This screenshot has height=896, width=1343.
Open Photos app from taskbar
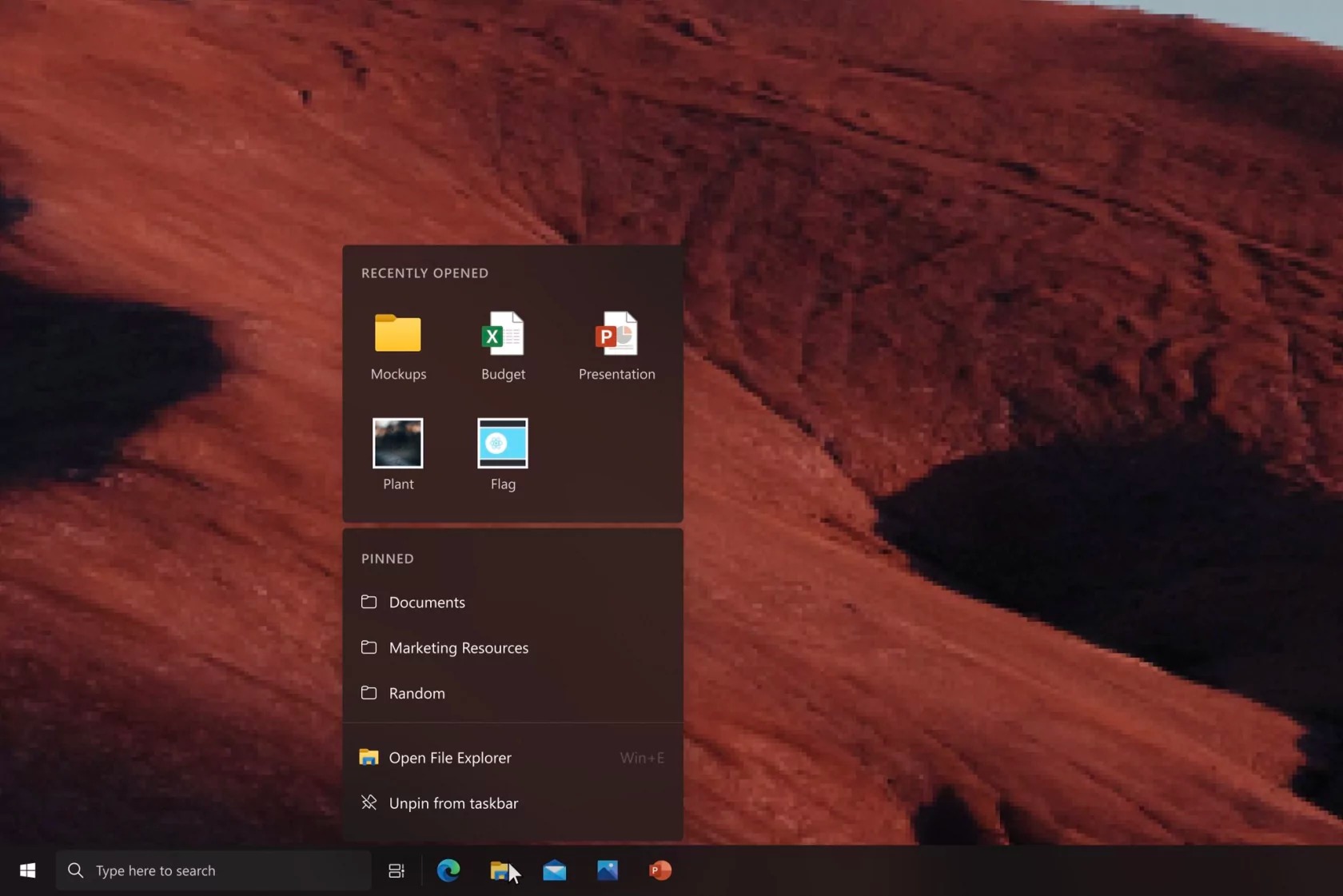[x=608, y=870]
